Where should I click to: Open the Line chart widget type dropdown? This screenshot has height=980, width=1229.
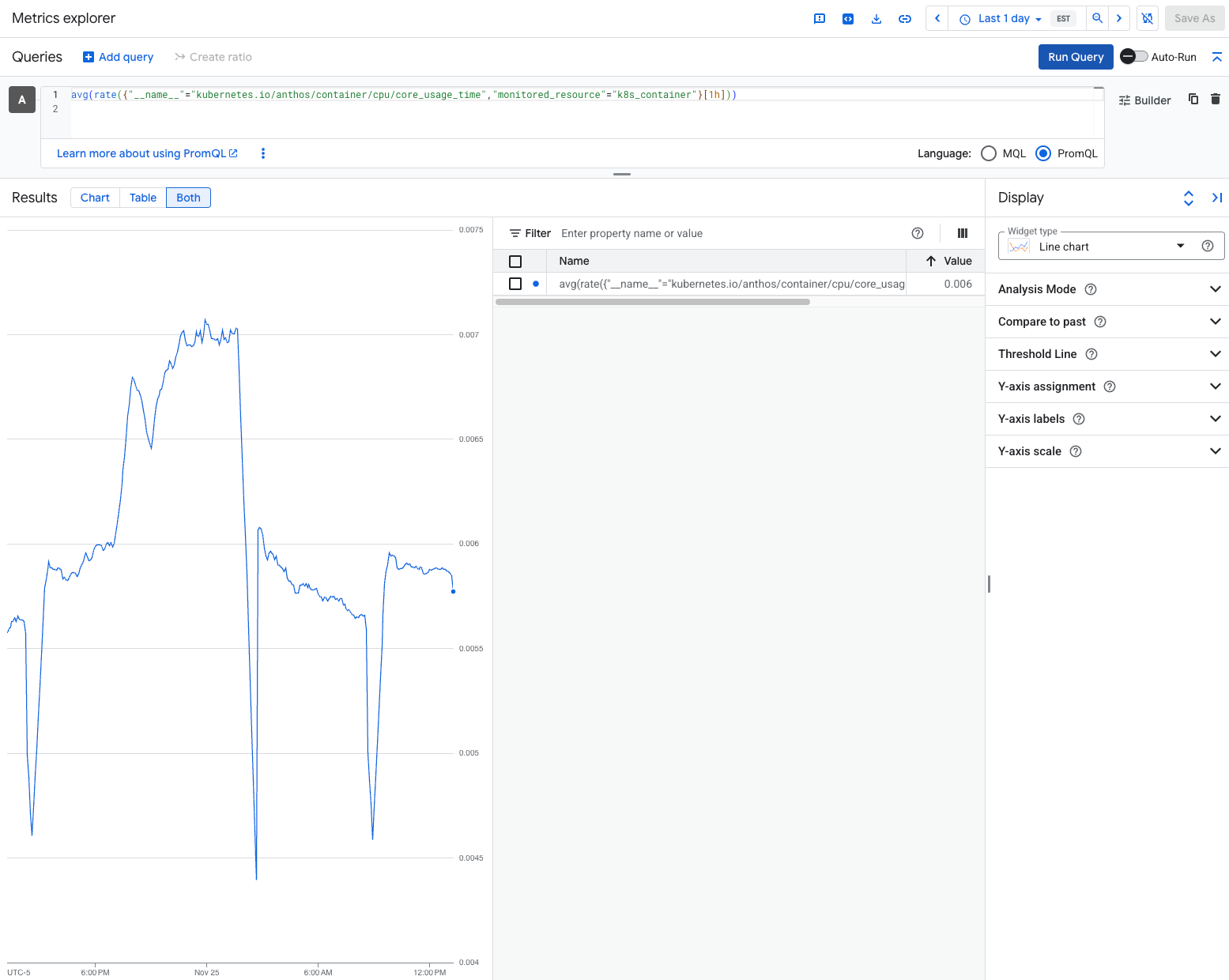[x=1180, y=246]
